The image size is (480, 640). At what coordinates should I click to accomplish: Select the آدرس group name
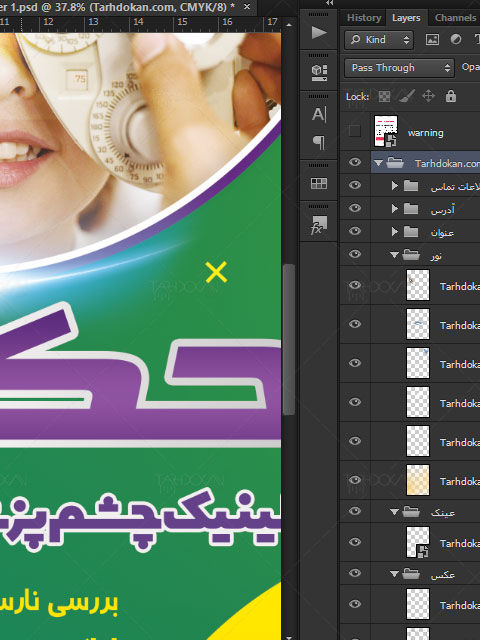442,210
